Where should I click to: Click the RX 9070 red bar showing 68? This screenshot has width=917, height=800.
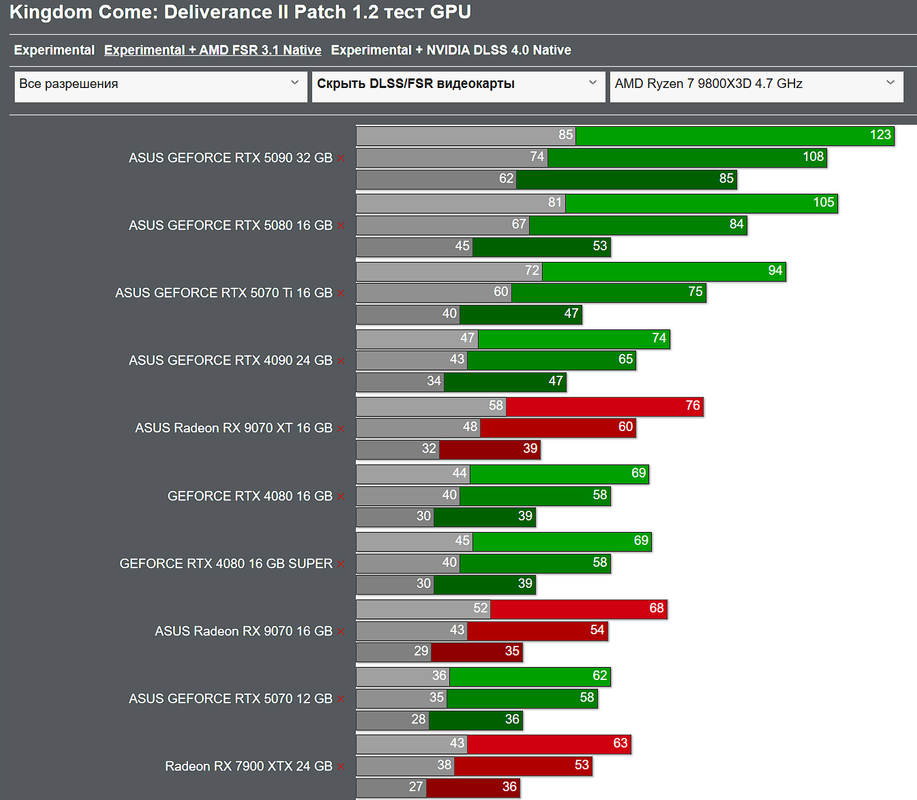pos(579,609)
